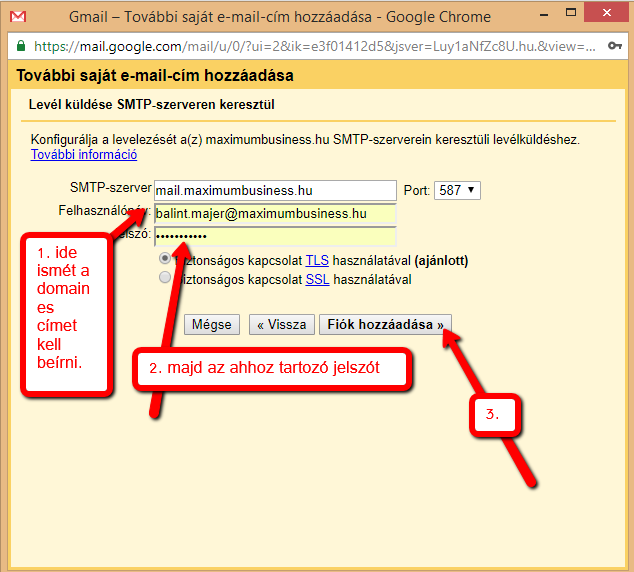The width and height of the screenshot is (634, 572).
Task: Close the Gmail popup window
Action: click(607, 13)
